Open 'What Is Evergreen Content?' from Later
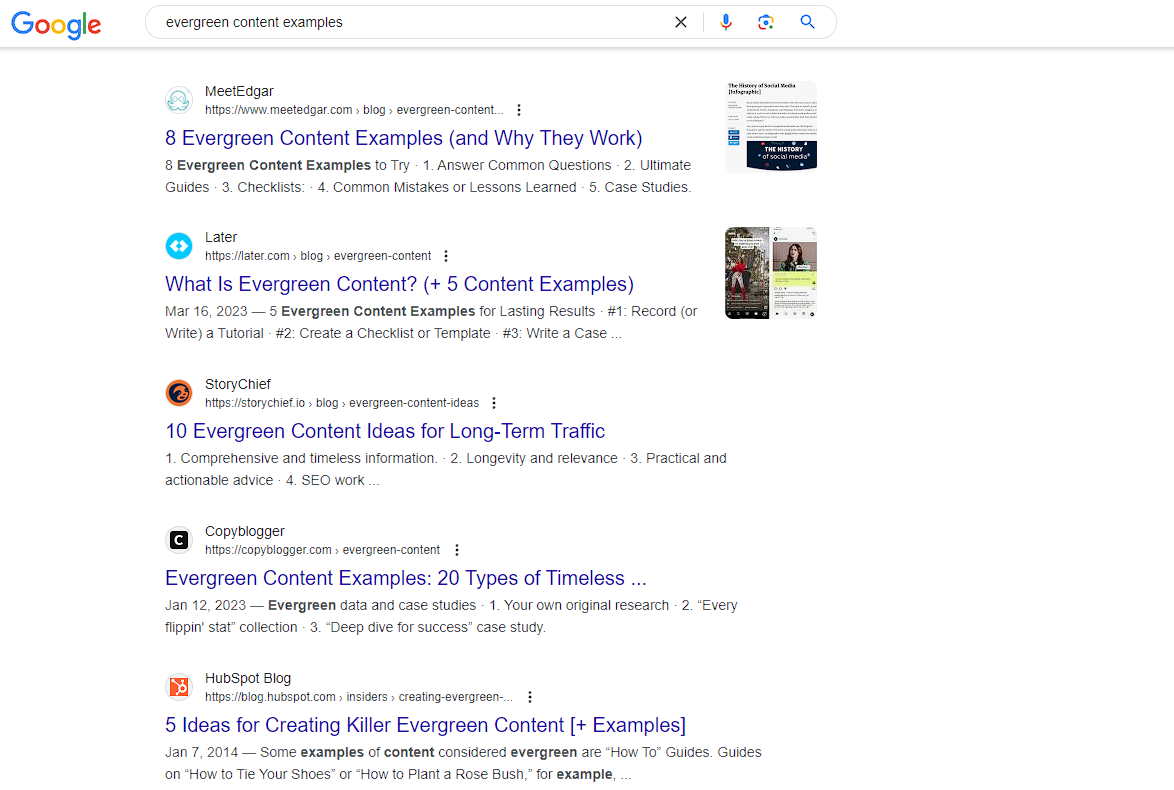Screen dimensions: 1174x790 tap(399, 284)
